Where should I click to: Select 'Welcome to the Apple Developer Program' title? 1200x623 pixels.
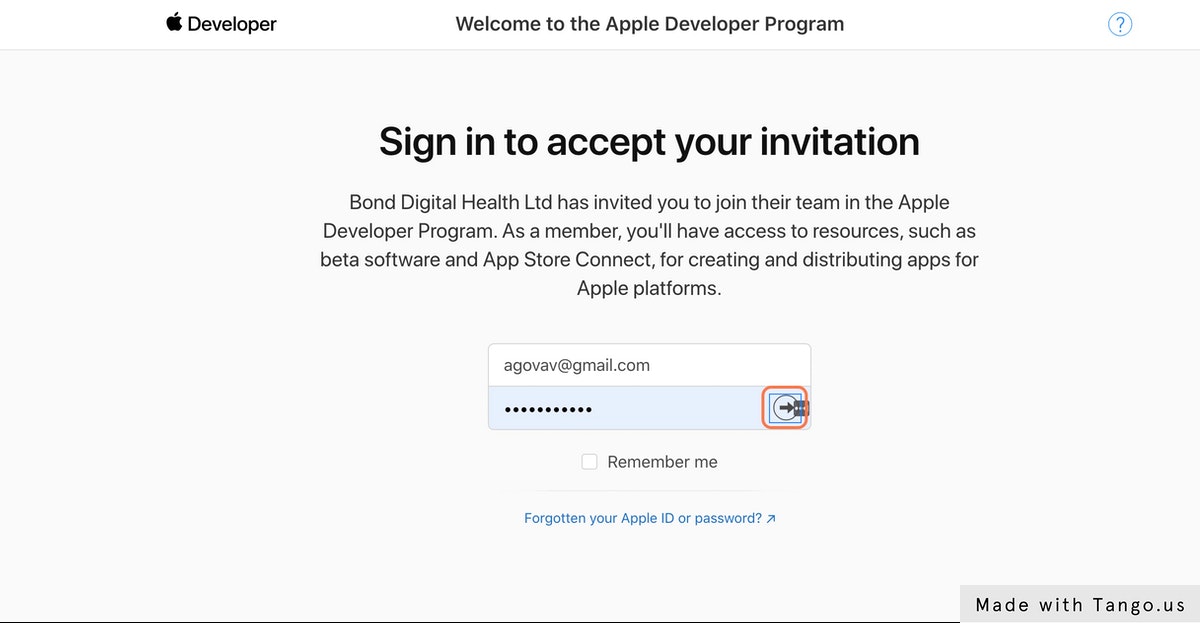650,24
